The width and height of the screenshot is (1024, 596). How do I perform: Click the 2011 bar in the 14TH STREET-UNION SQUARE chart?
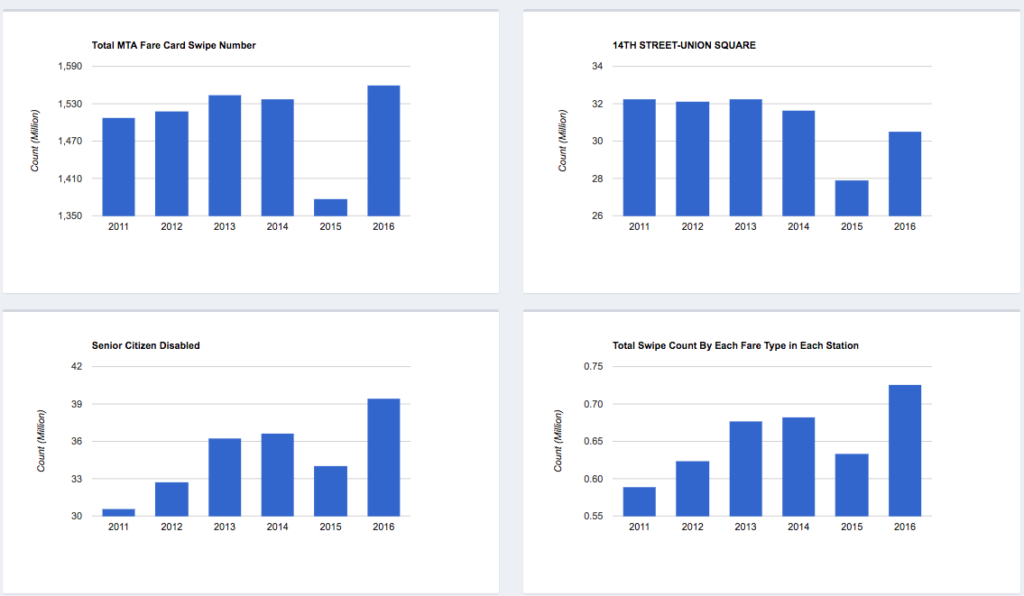(x=638, y=155)
